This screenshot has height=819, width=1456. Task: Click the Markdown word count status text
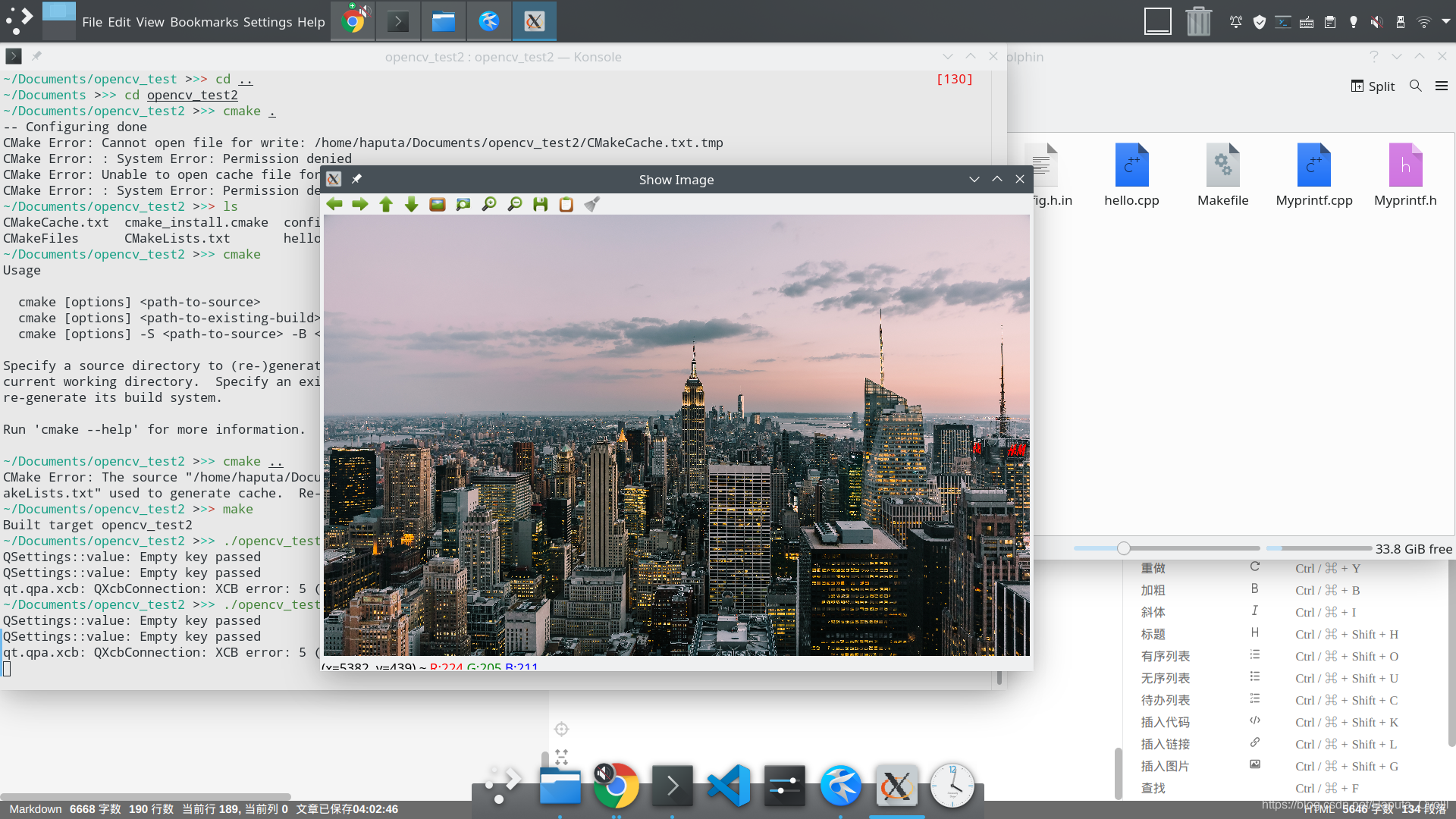[x=95, y=809]
